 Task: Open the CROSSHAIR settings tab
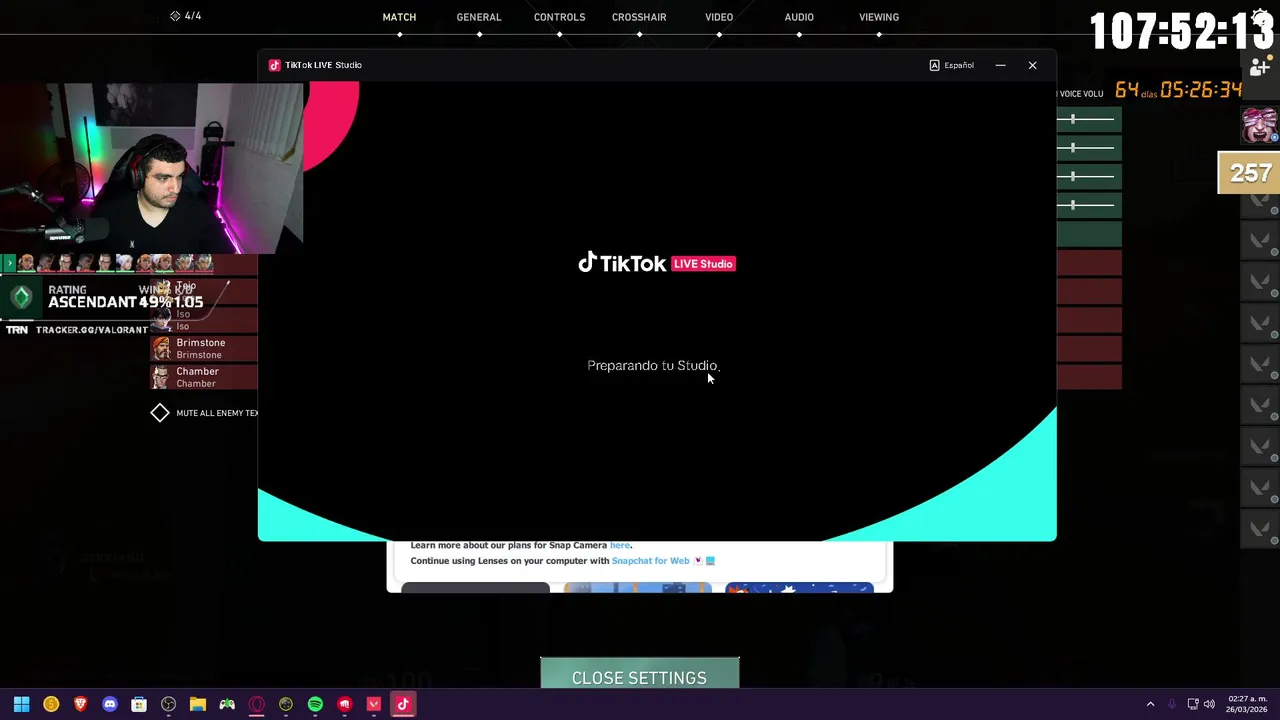[x=639, y=17]
